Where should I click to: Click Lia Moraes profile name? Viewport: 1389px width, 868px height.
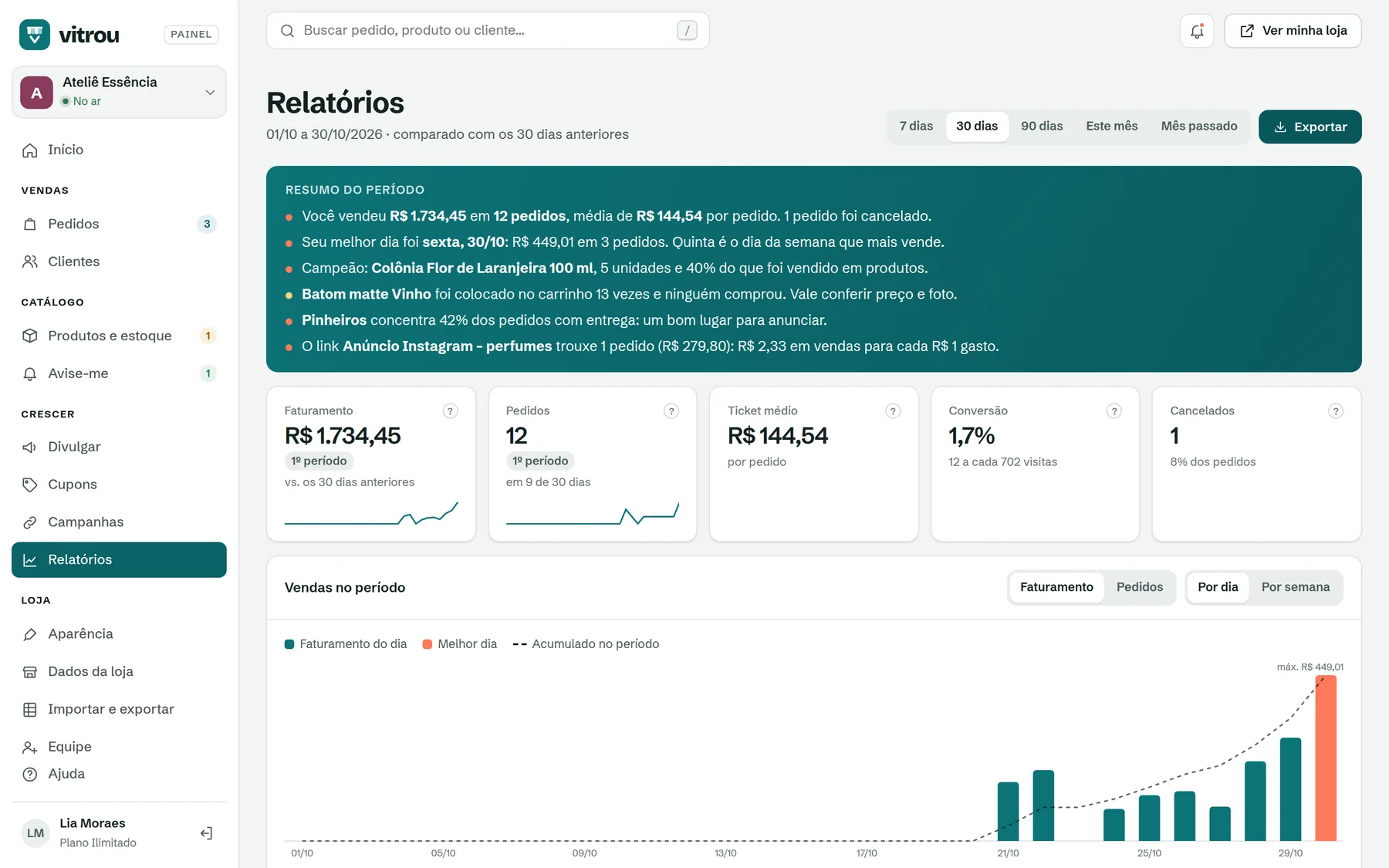[x=93, y=823]
